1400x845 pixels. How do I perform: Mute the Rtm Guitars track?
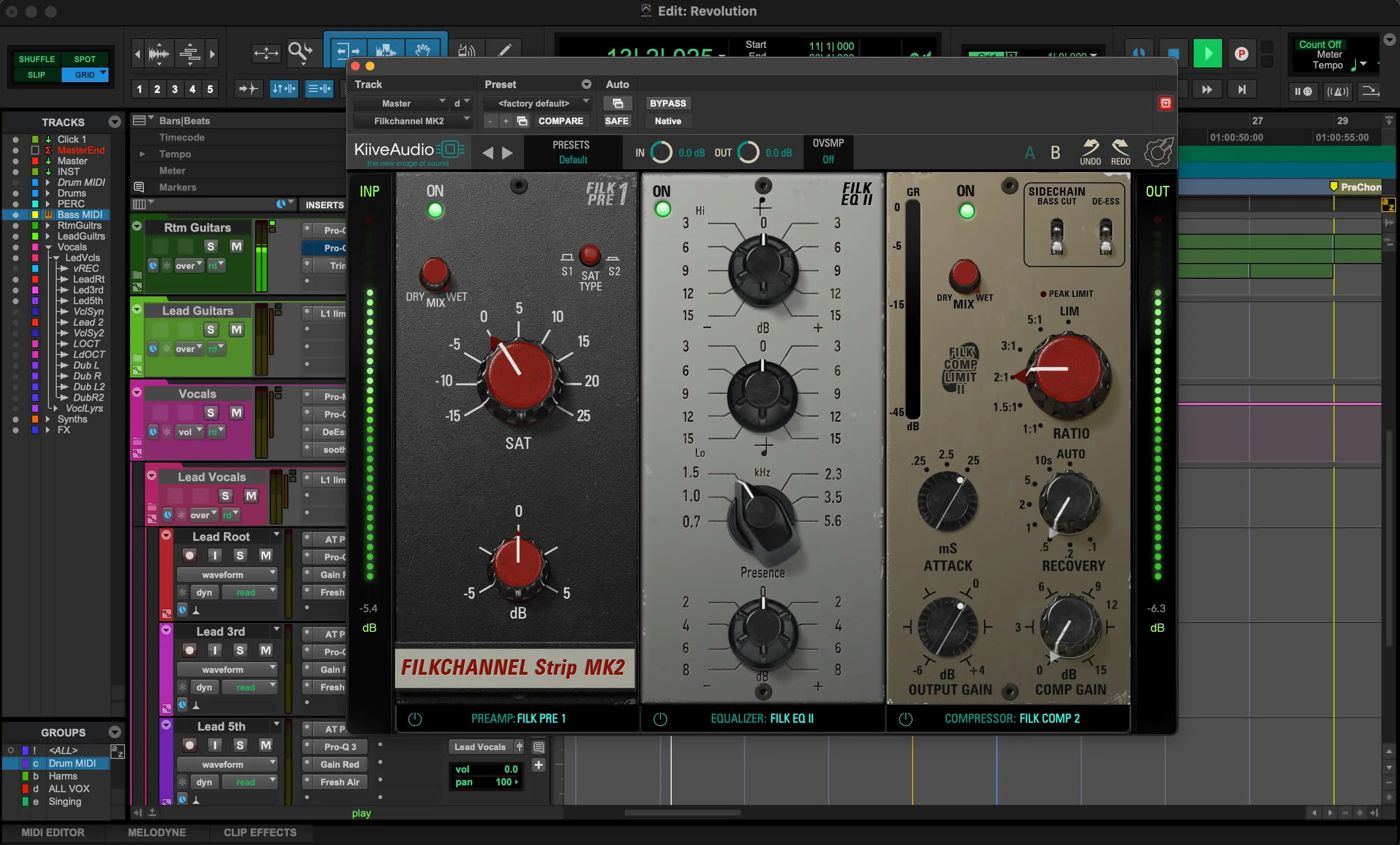[x=237, y=246]
